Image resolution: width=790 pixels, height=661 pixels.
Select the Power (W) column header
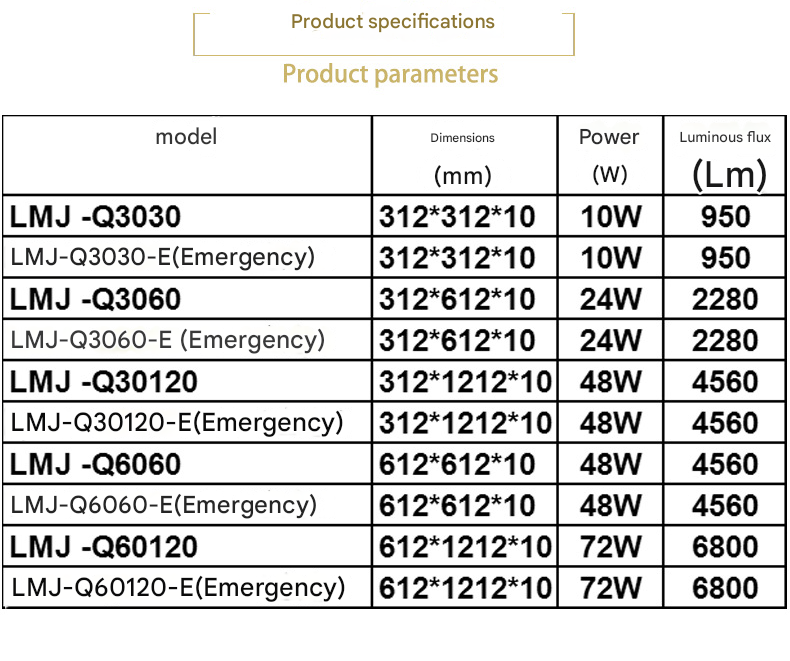[x=610, y=155]
